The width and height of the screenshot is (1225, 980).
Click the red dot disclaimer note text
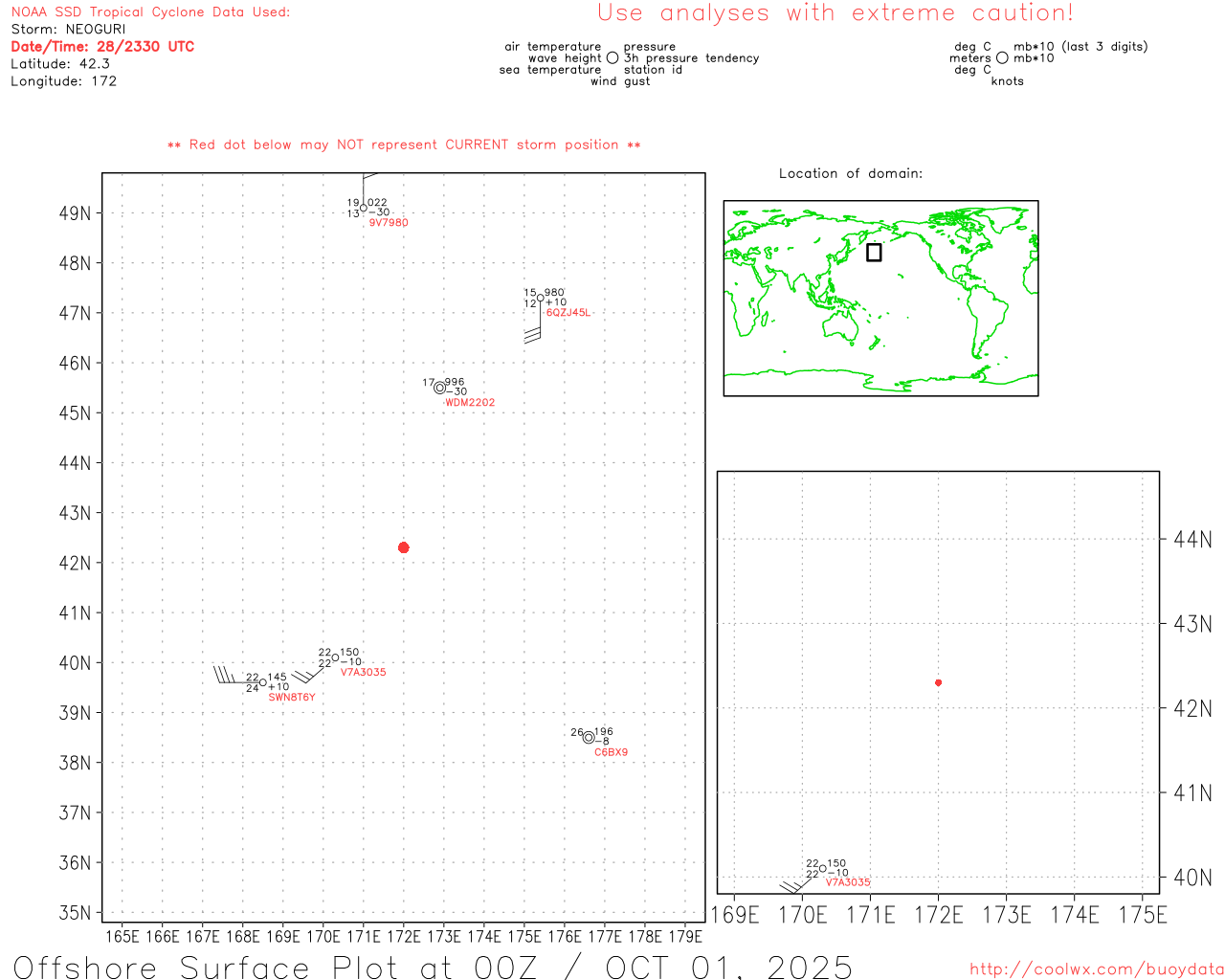[404, 145]
